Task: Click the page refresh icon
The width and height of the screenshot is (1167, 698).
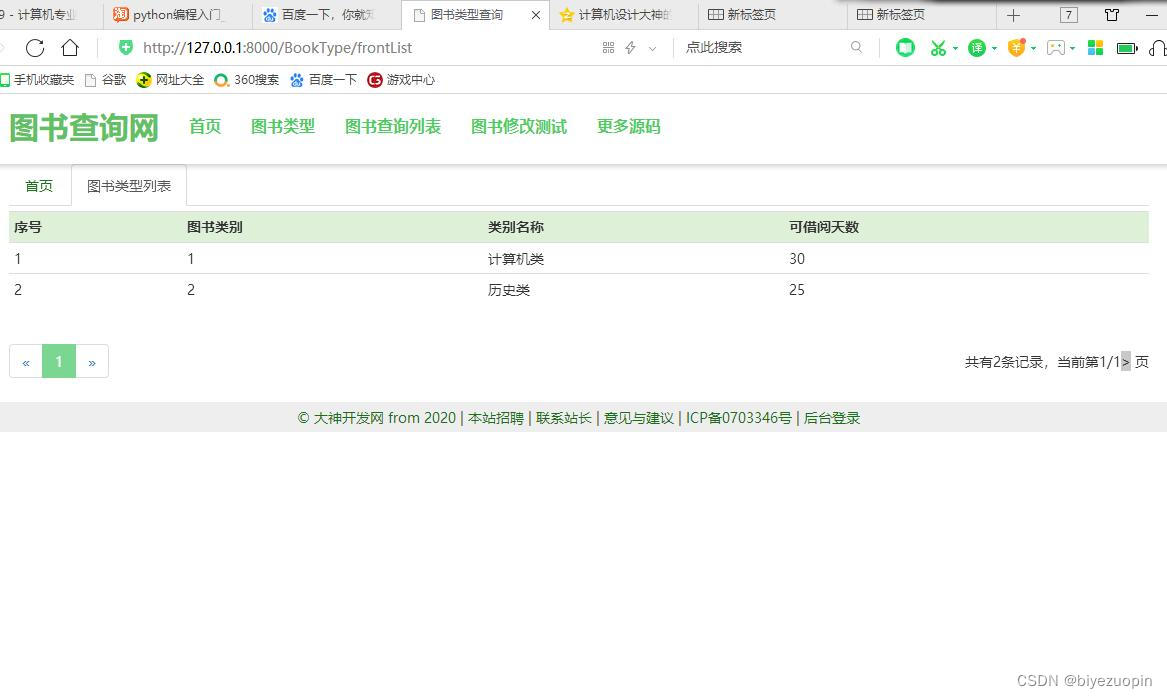Action: (37, 47)
